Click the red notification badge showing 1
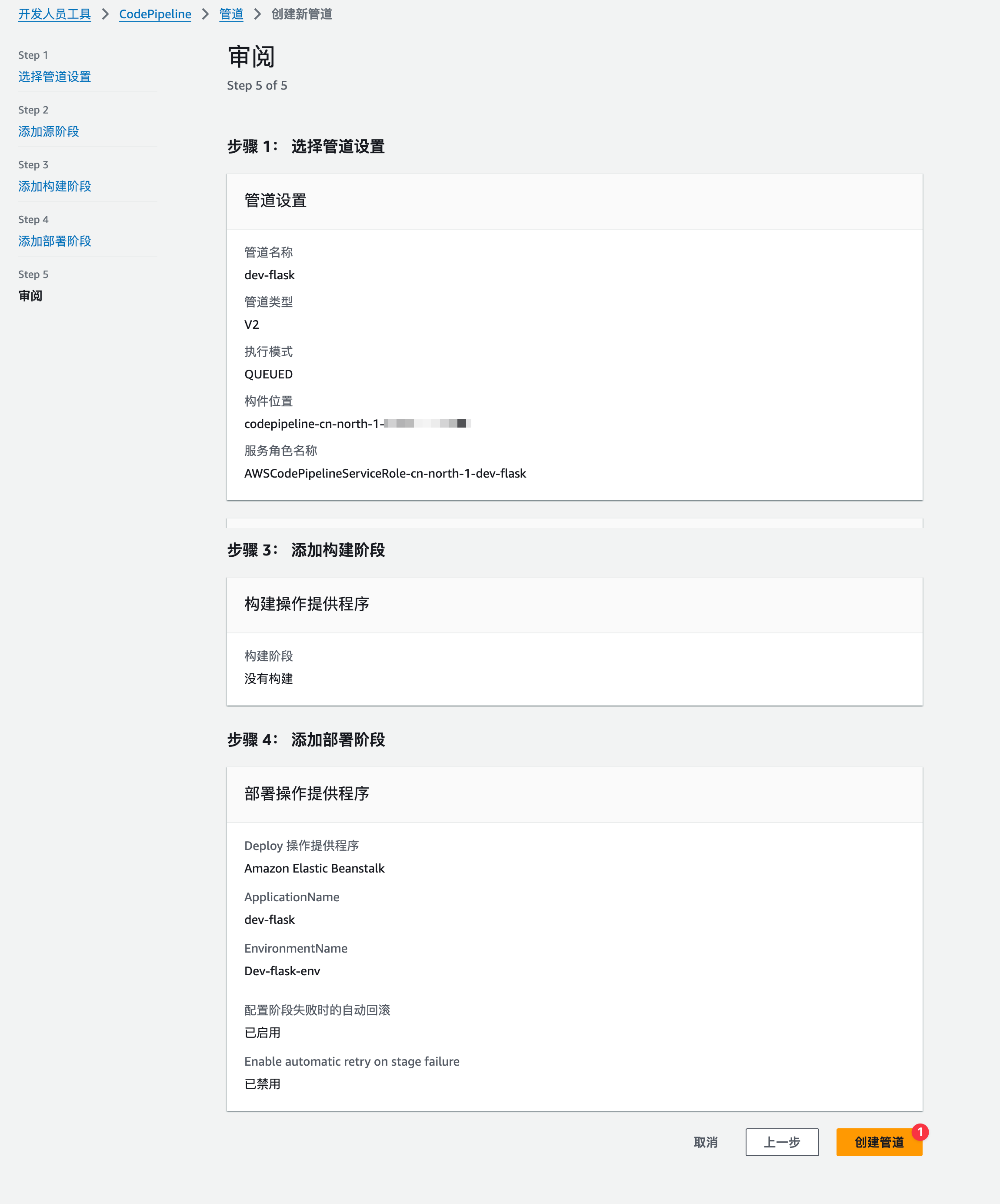This screenshot has width=1000, height=1204. 920,1132
